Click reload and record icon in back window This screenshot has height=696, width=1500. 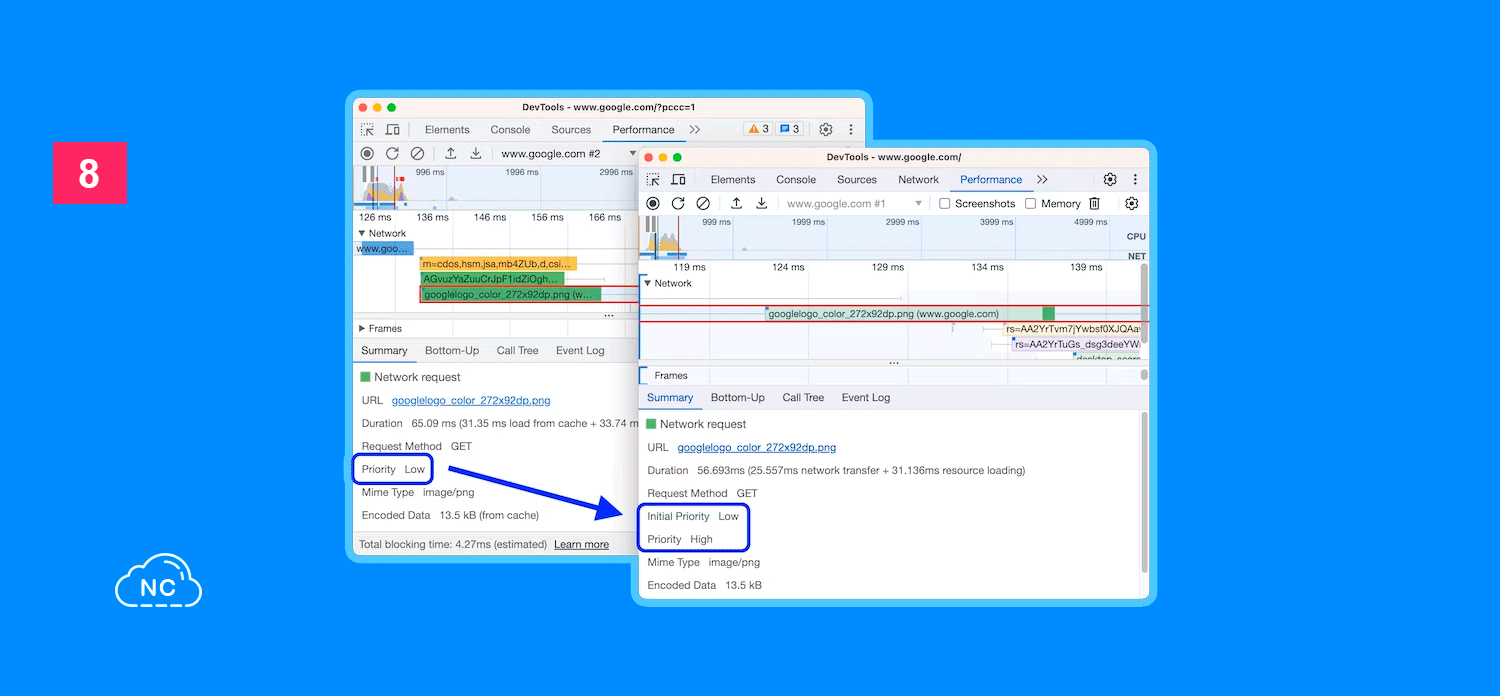tap(392, 154)
